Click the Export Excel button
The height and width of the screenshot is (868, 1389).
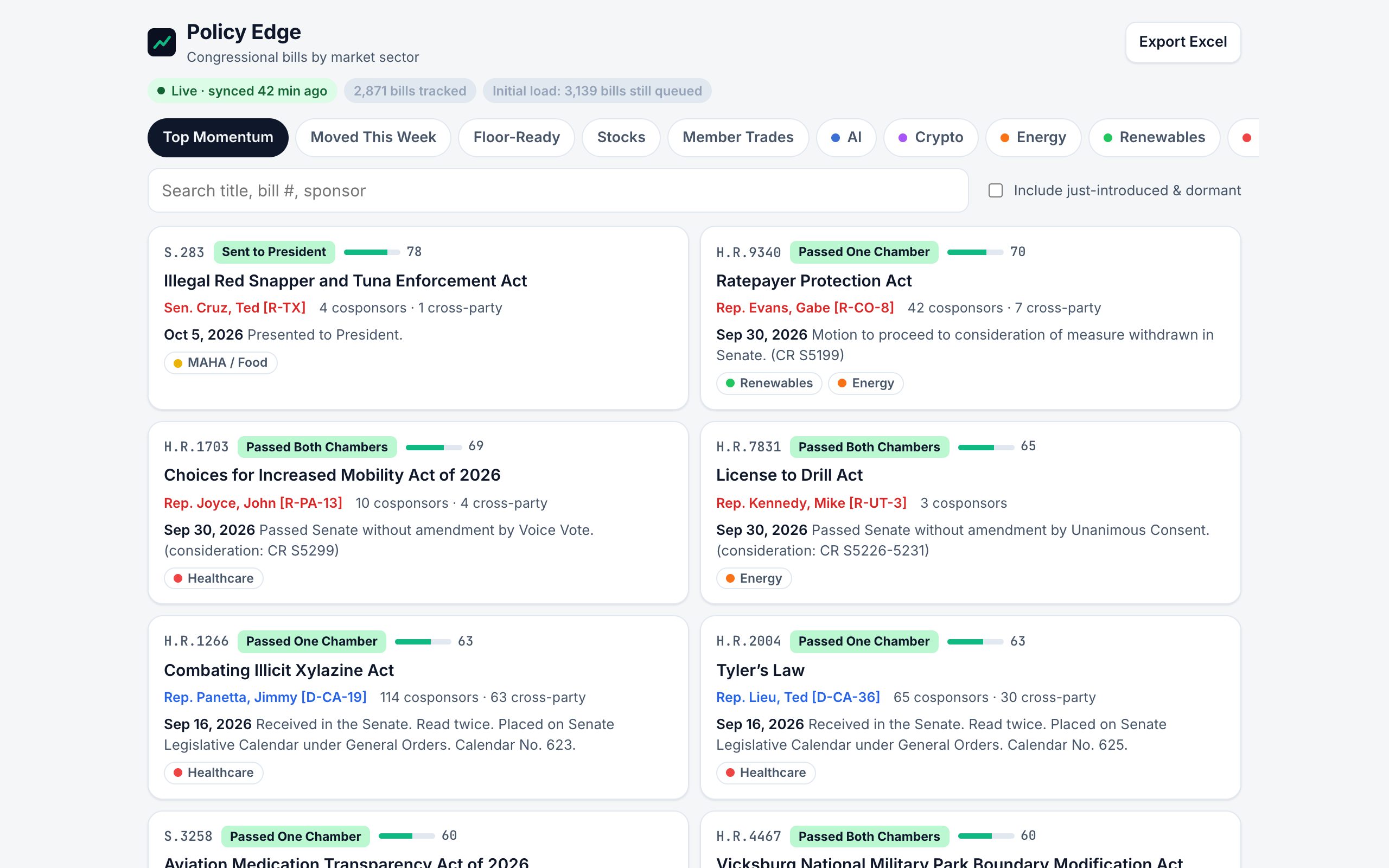point(1182,42)
